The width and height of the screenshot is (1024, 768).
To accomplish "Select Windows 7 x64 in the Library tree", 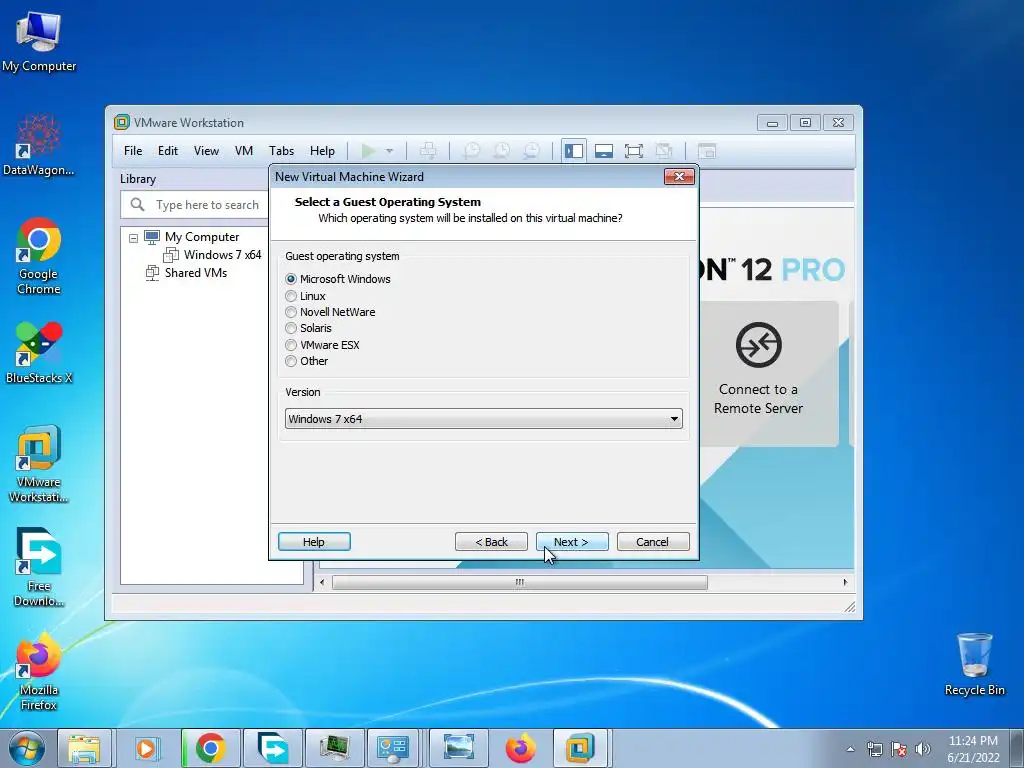I will (222, 255).
